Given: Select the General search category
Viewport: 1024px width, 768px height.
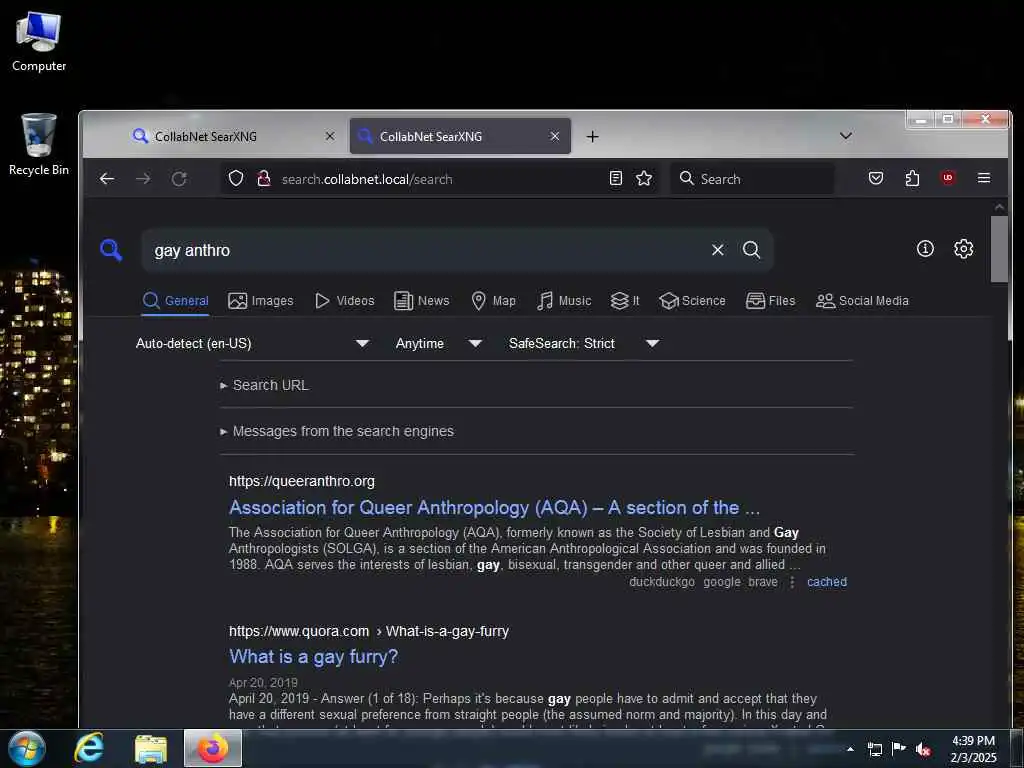Looking at the screenshot, I should (x=175, y=300).
